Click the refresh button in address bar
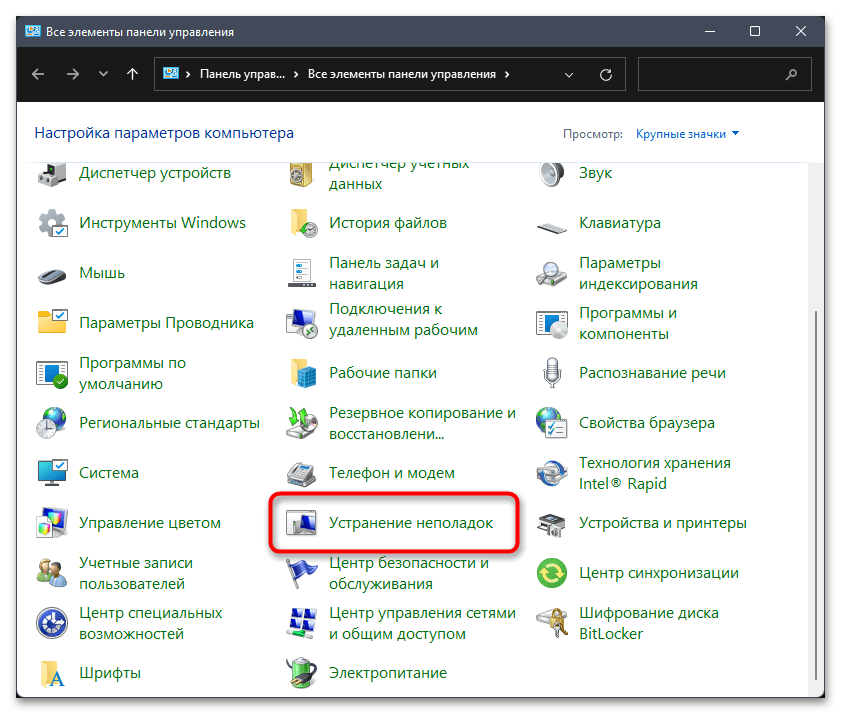Image resolution: width=841 pixels, height=714 pixels. (x=605, y=74)
